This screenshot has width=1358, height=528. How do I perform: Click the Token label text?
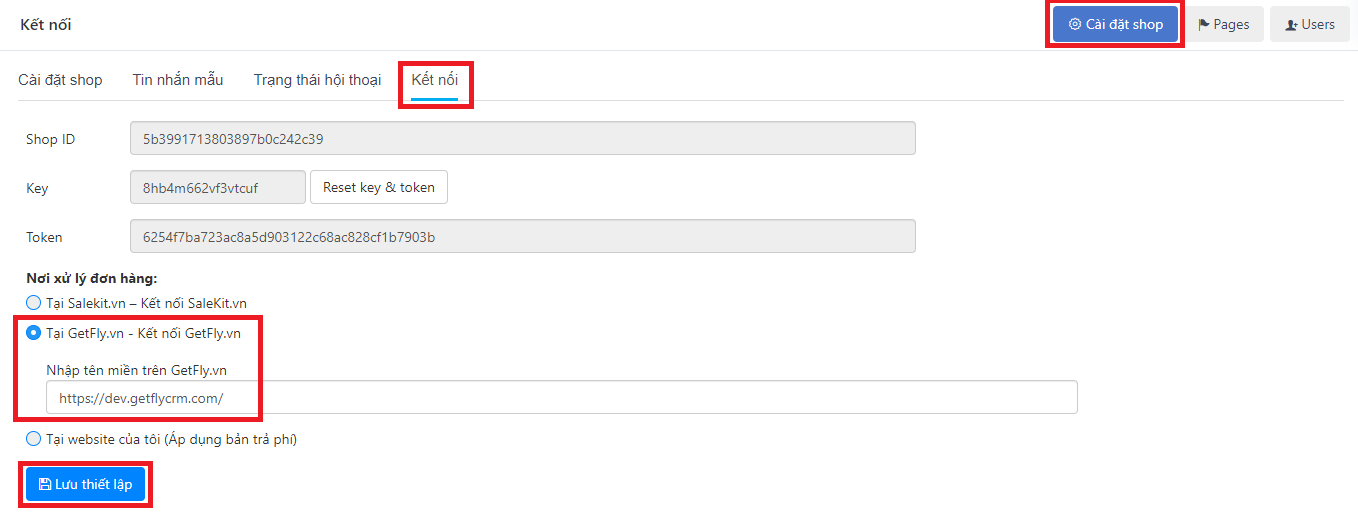point(44,237)
